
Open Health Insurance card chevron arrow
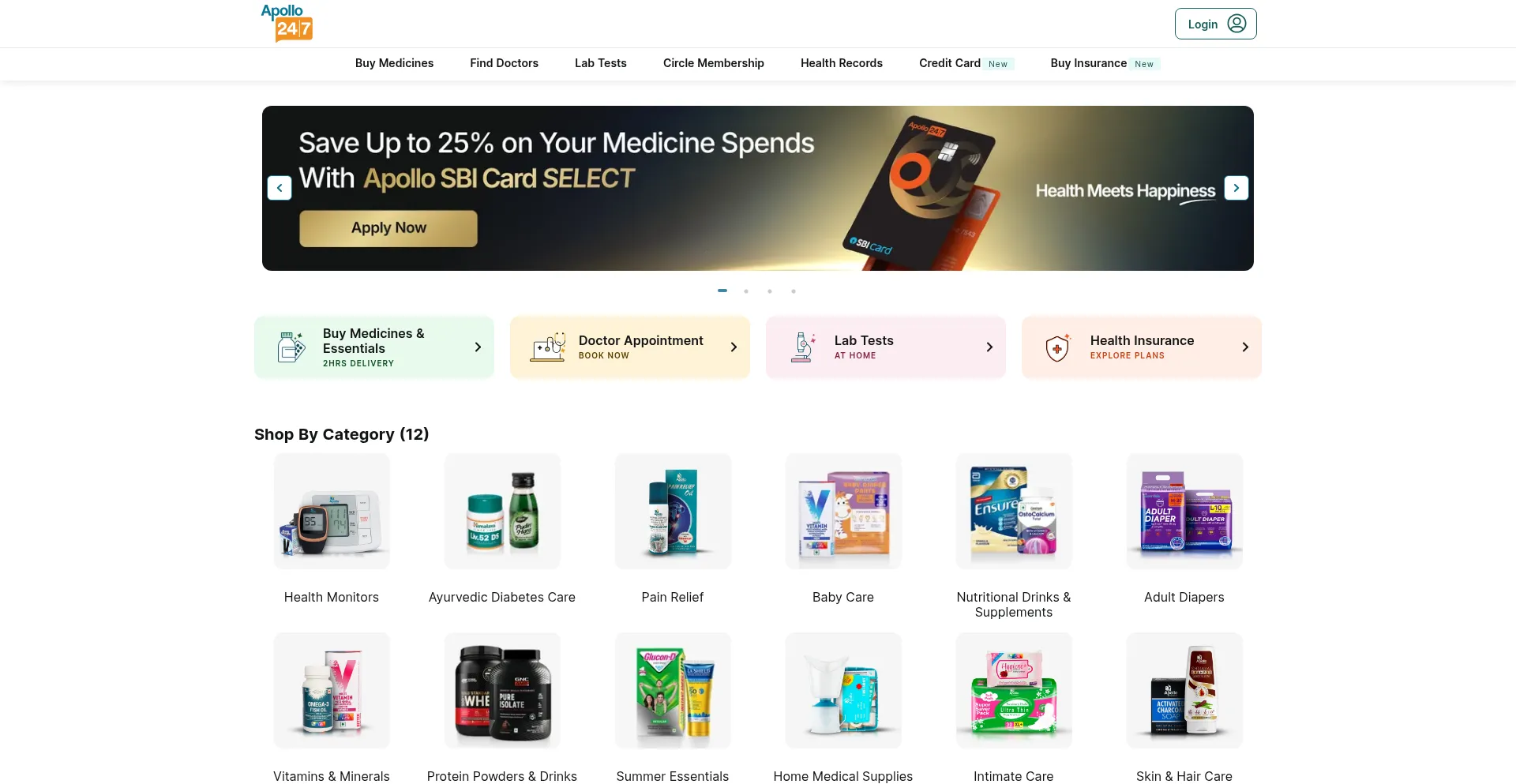coord(1245,347)
